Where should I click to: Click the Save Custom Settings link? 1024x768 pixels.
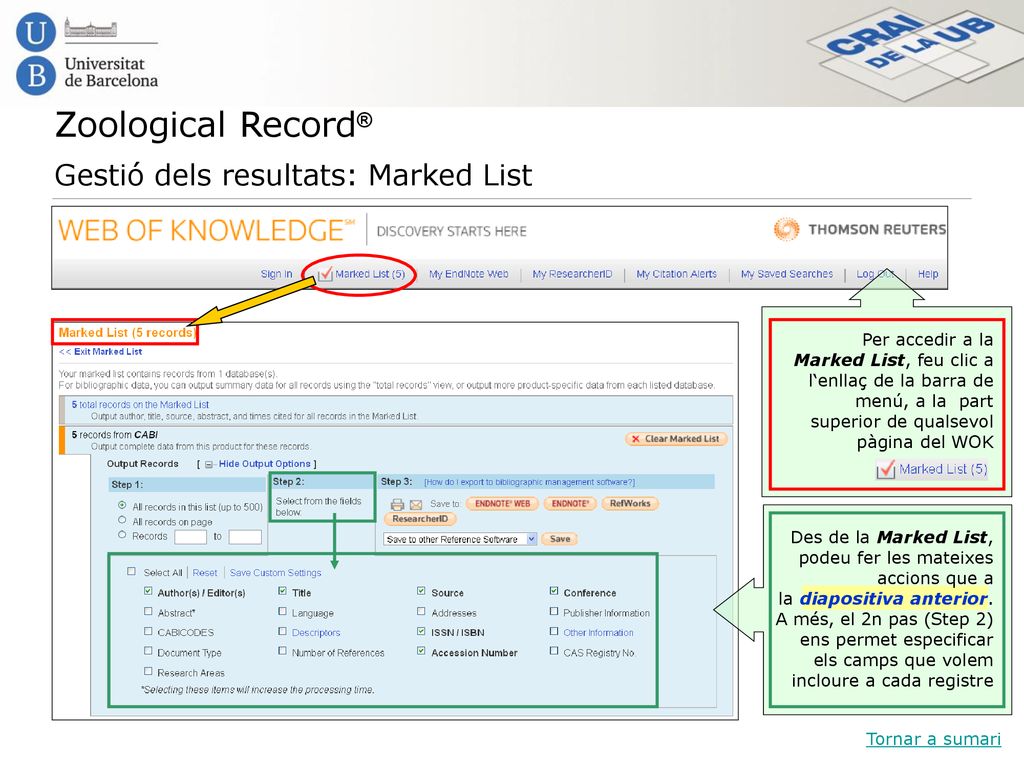[275, 573]
